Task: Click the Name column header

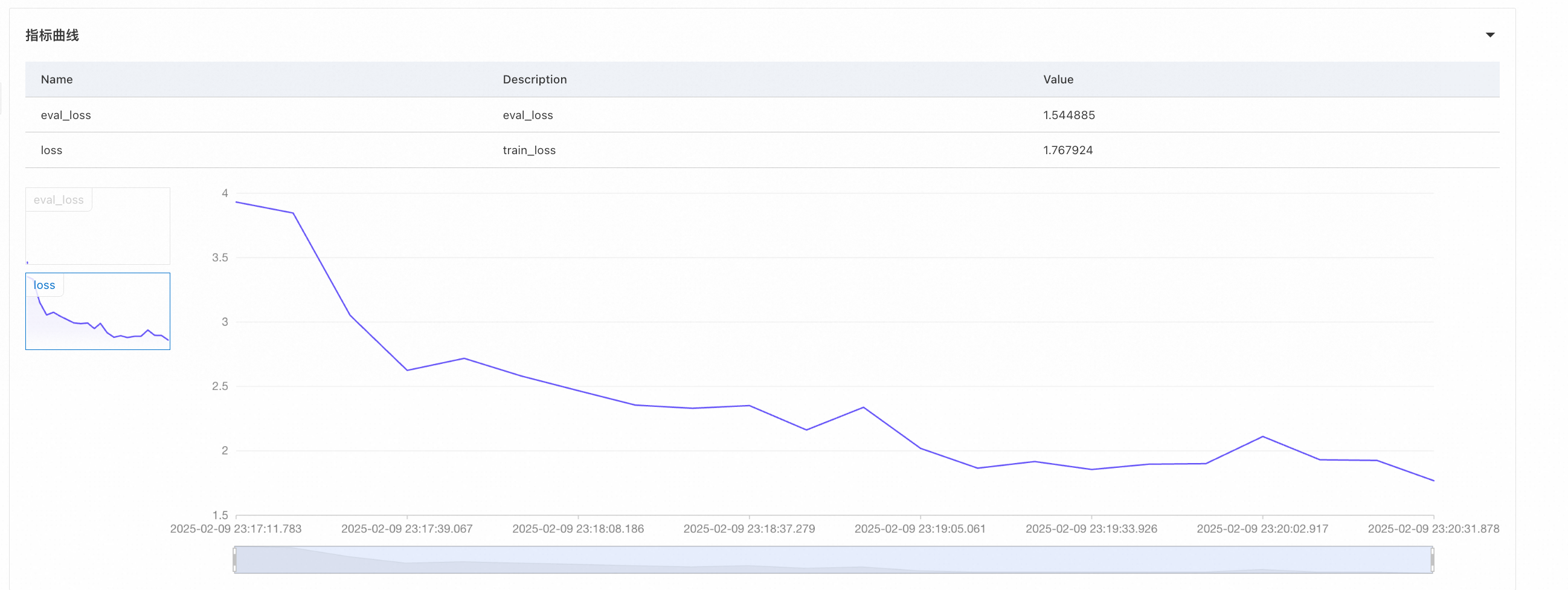Action: click(x=57, y=79)
